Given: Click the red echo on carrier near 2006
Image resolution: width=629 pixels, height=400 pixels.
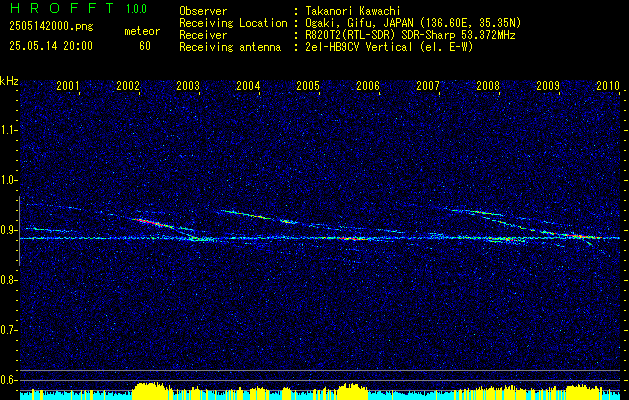Looking at the screenshot, I should (353, 238).
